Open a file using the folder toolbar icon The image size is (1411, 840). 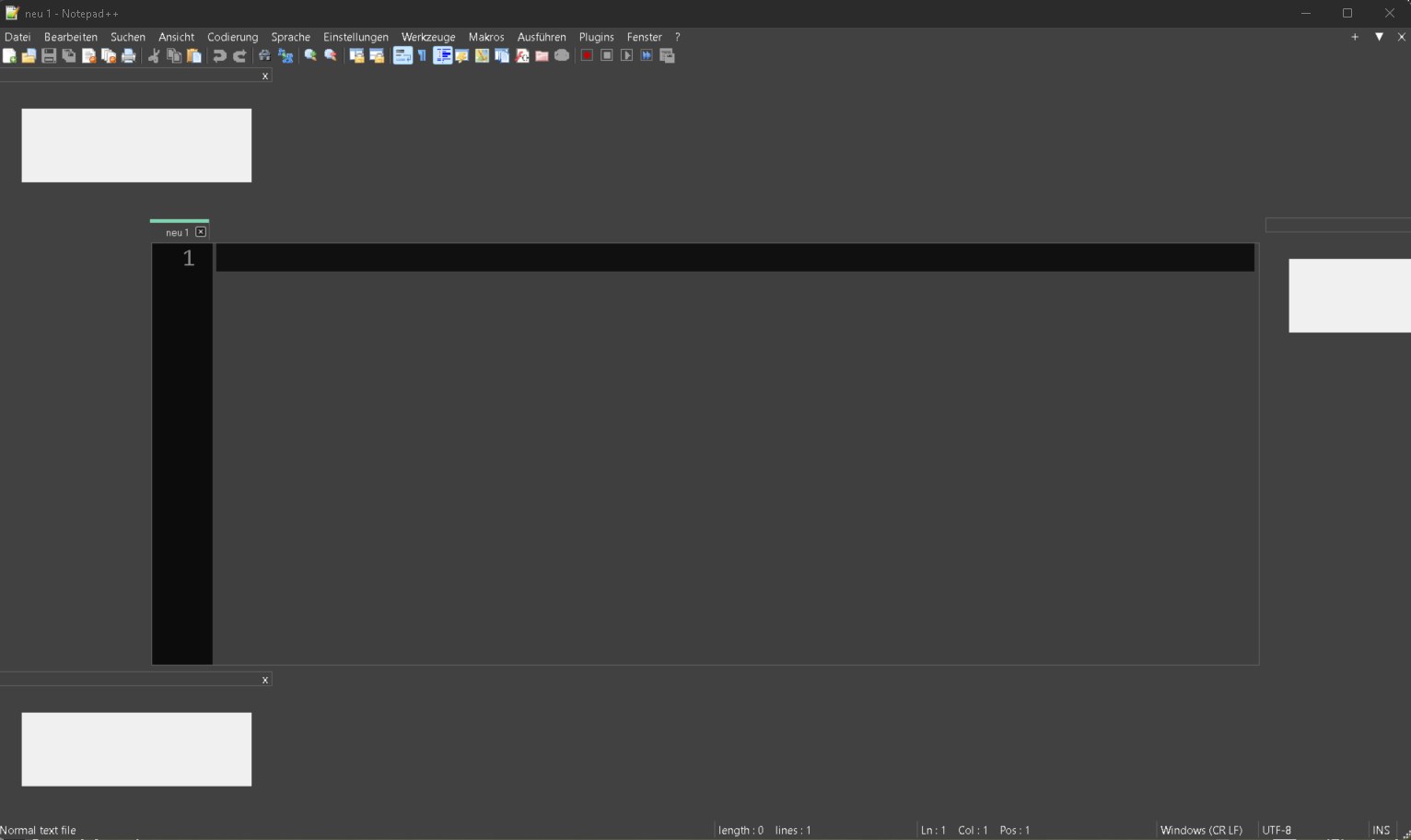coord(29,55)
